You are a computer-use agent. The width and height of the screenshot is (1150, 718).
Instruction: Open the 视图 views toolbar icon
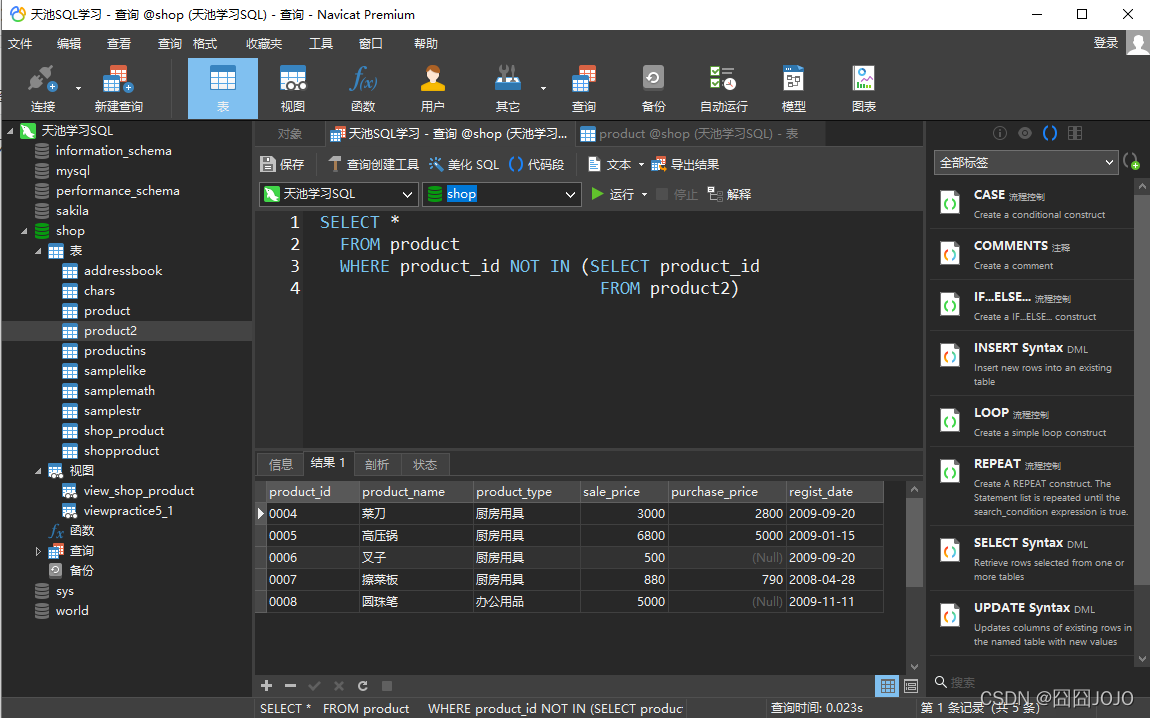pos(293,89)
